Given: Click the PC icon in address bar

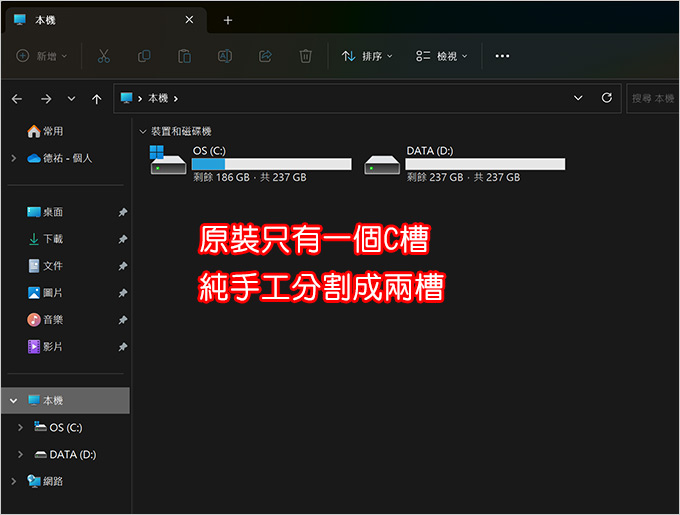Looking at the screenshot, I should (126, 98).
